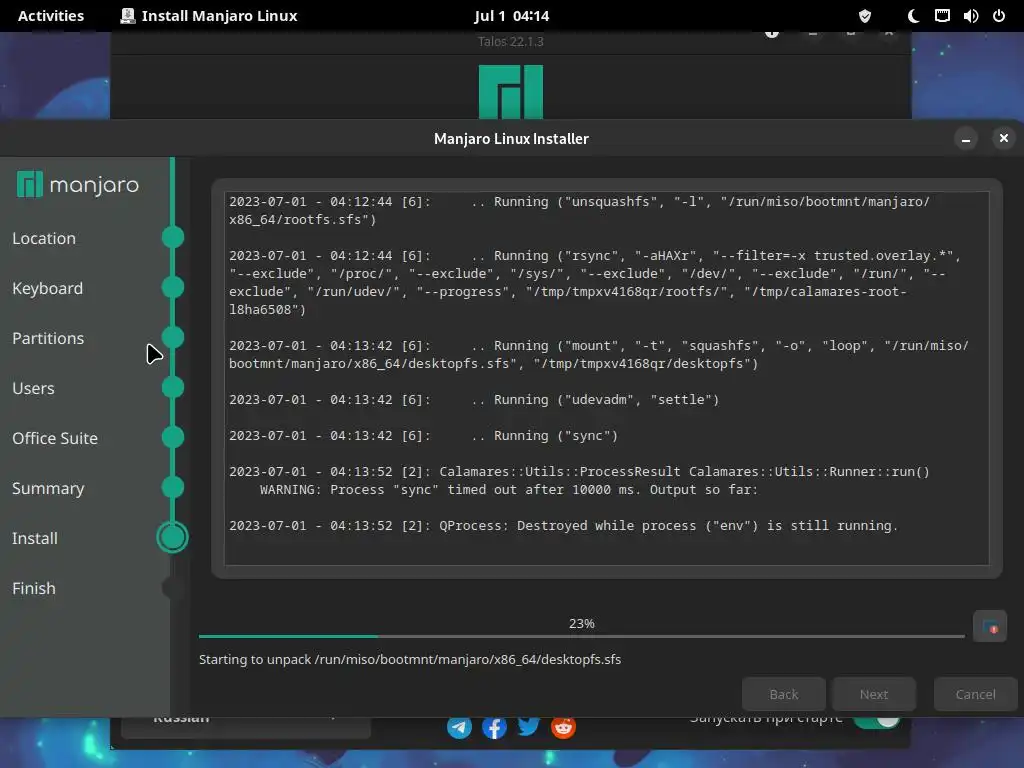Click the installer app icon in top bar
1024x768 pixels.
point(127,16)
